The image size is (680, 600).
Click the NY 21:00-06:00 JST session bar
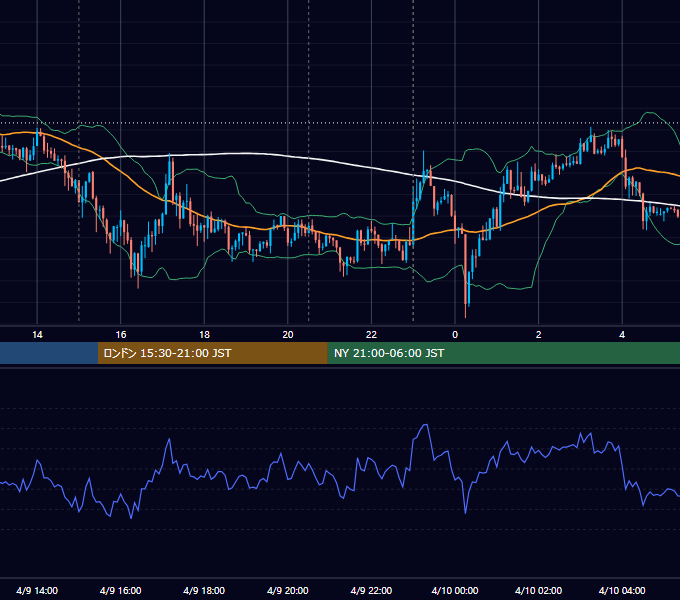503,353
